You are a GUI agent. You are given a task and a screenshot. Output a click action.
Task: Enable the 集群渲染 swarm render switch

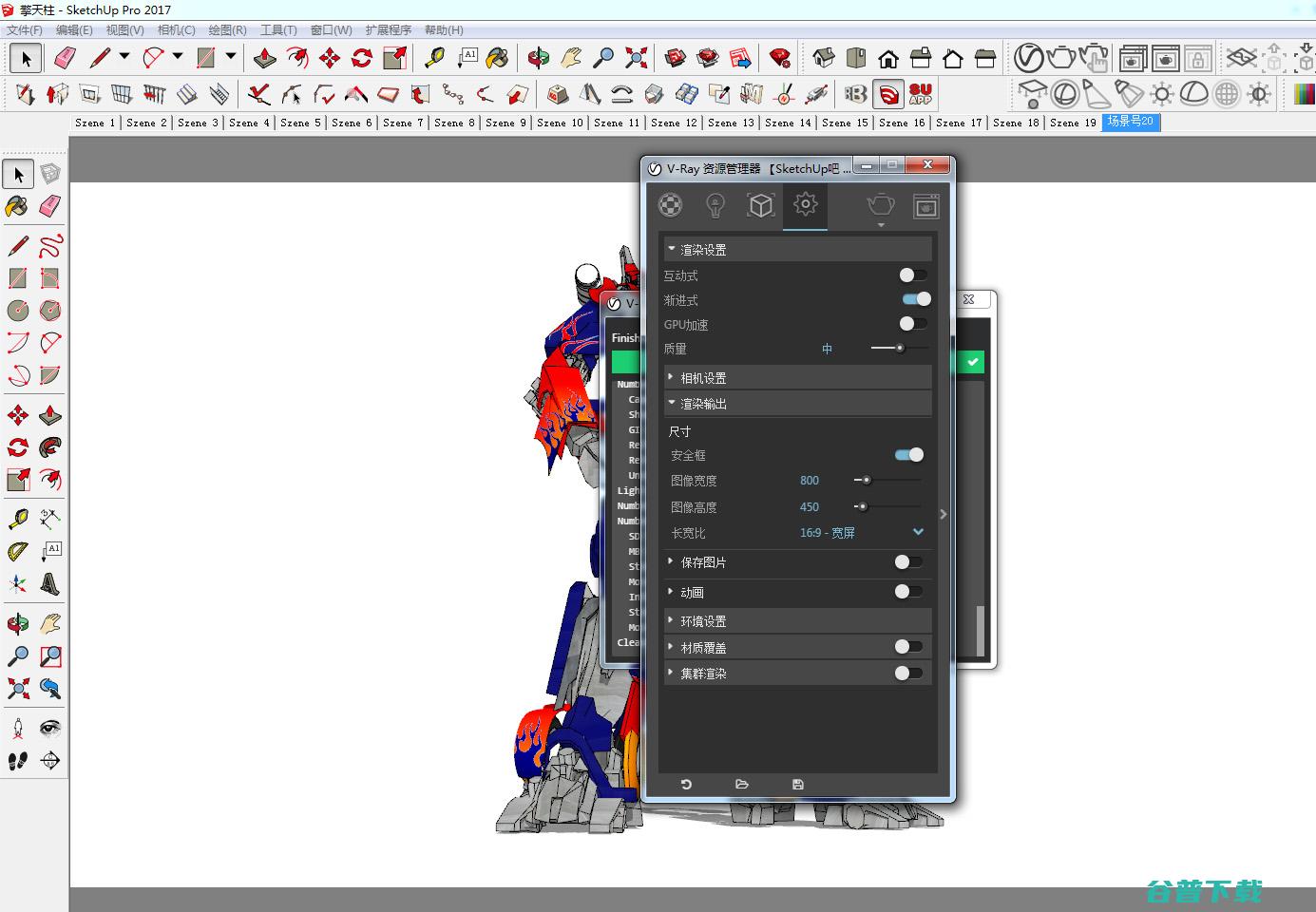tap(908, 674)
